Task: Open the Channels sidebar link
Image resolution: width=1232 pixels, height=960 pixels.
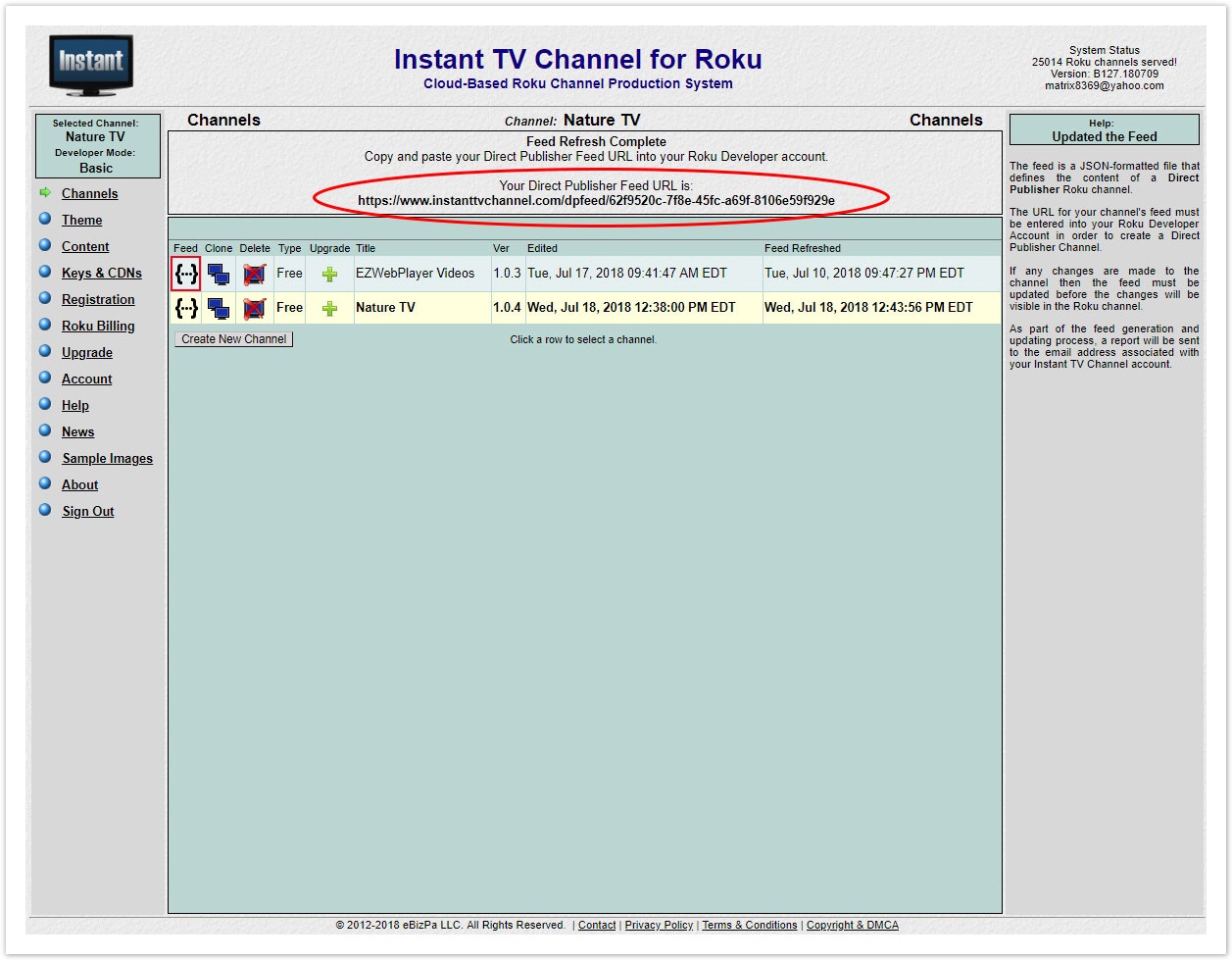Action: coord(90,194)
